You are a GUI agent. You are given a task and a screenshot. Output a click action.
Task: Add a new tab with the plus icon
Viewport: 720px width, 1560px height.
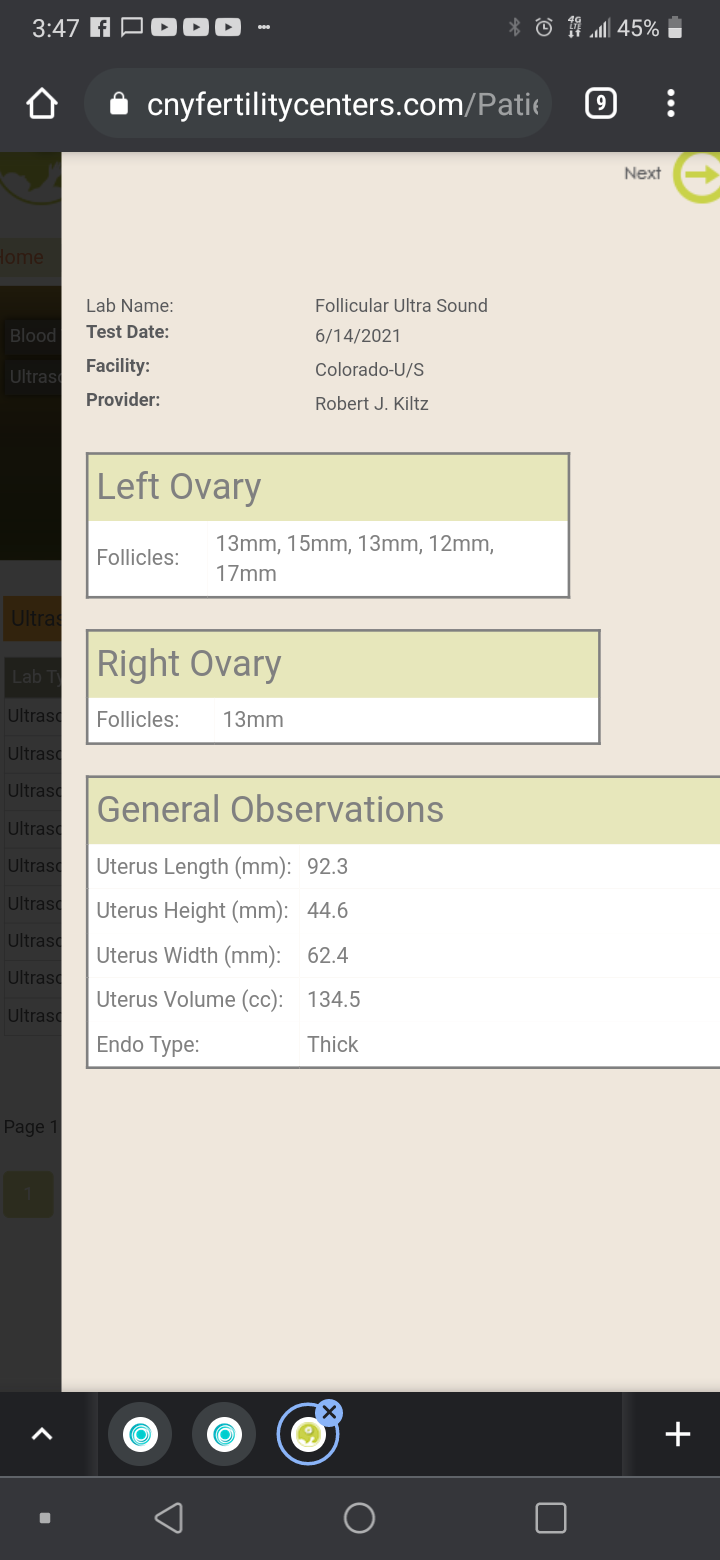[678, 1434]
